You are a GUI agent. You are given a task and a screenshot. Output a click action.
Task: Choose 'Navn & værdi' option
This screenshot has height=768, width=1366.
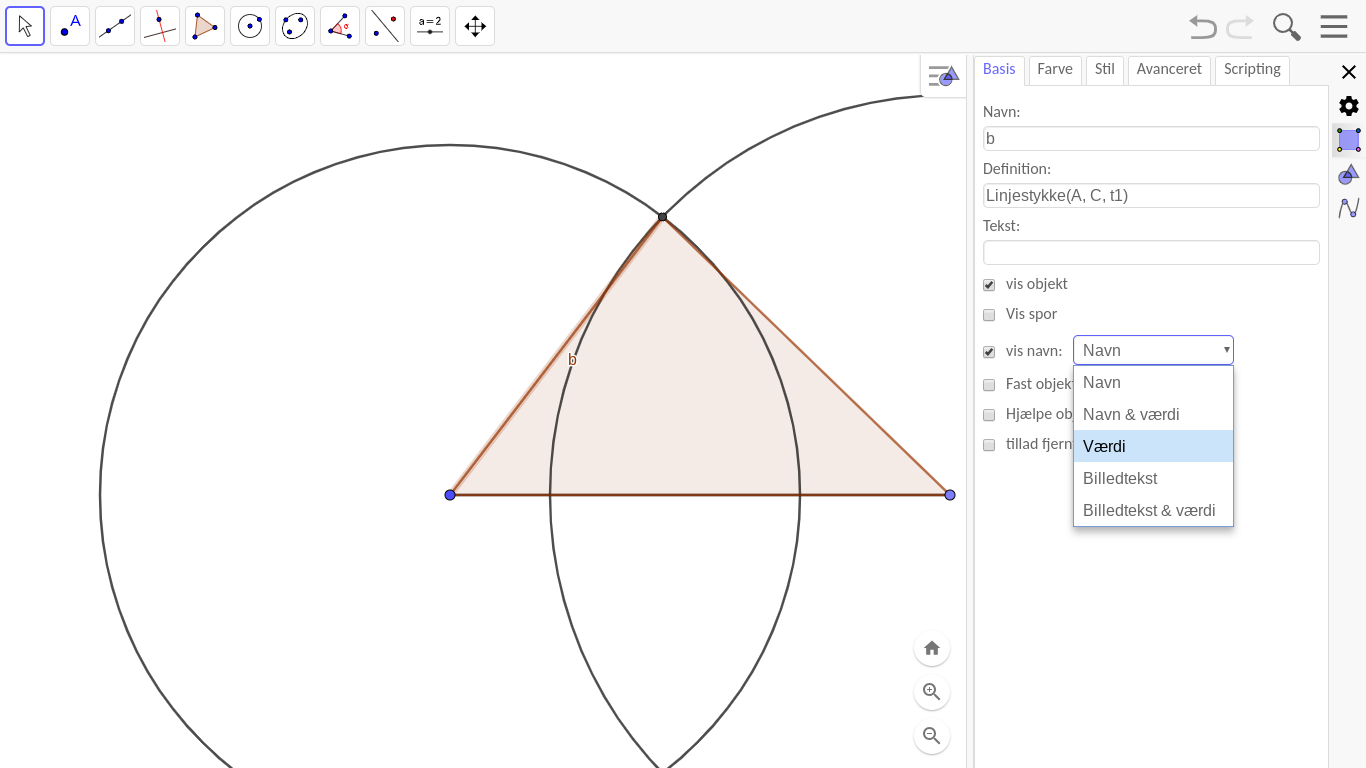[1153, 414]
